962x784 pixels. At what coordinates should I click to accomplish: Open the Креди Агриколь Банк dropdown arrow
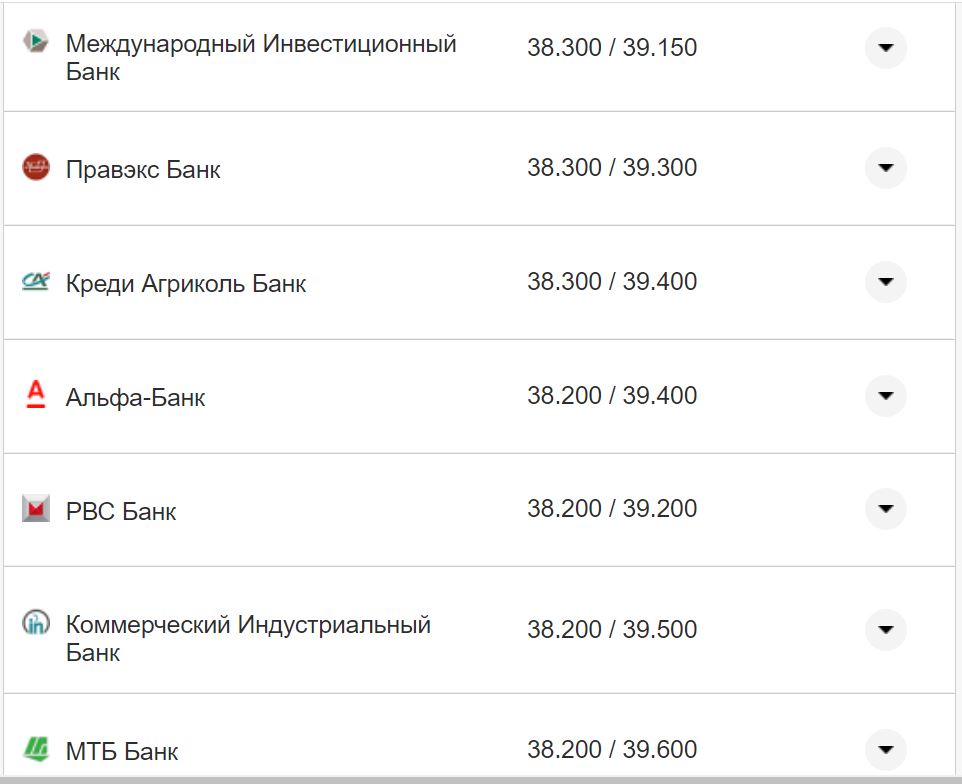885,282
